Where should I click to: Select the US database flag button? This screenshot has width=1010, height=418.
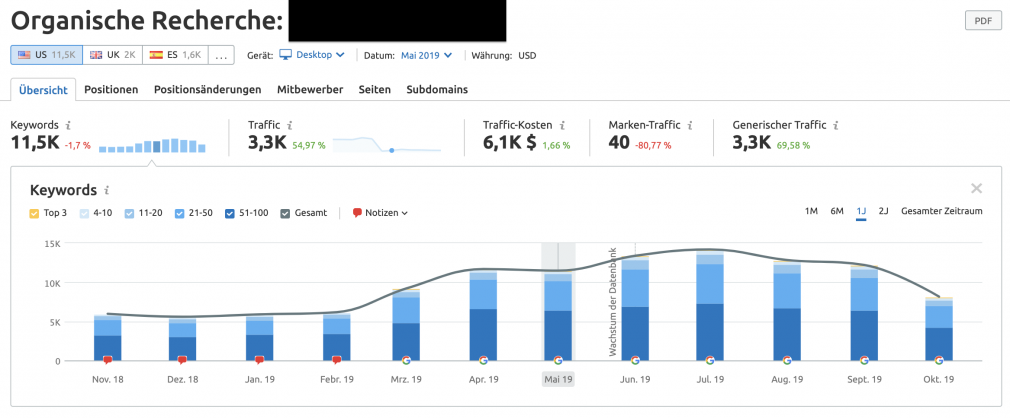click(46, 55)
